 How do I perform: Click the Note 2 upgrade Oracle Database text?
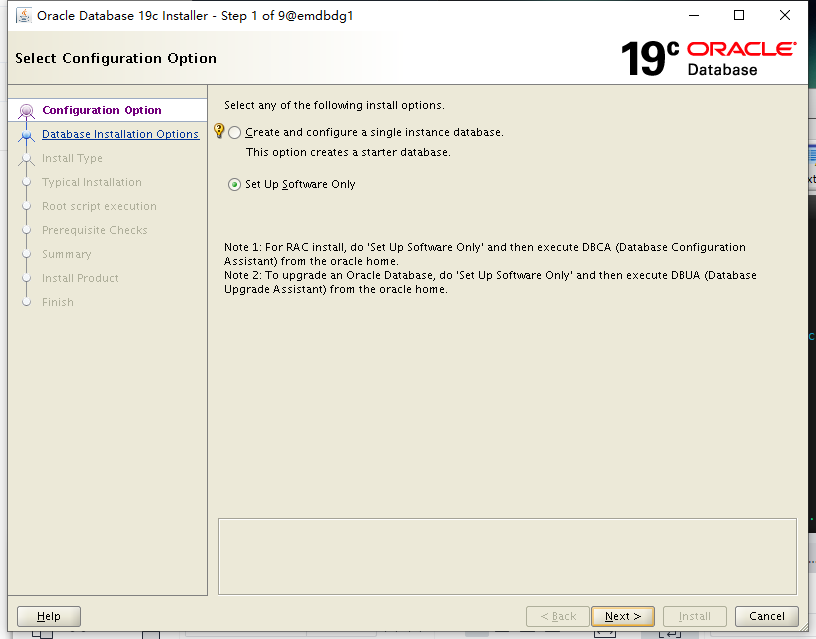[x=490, y=282]
